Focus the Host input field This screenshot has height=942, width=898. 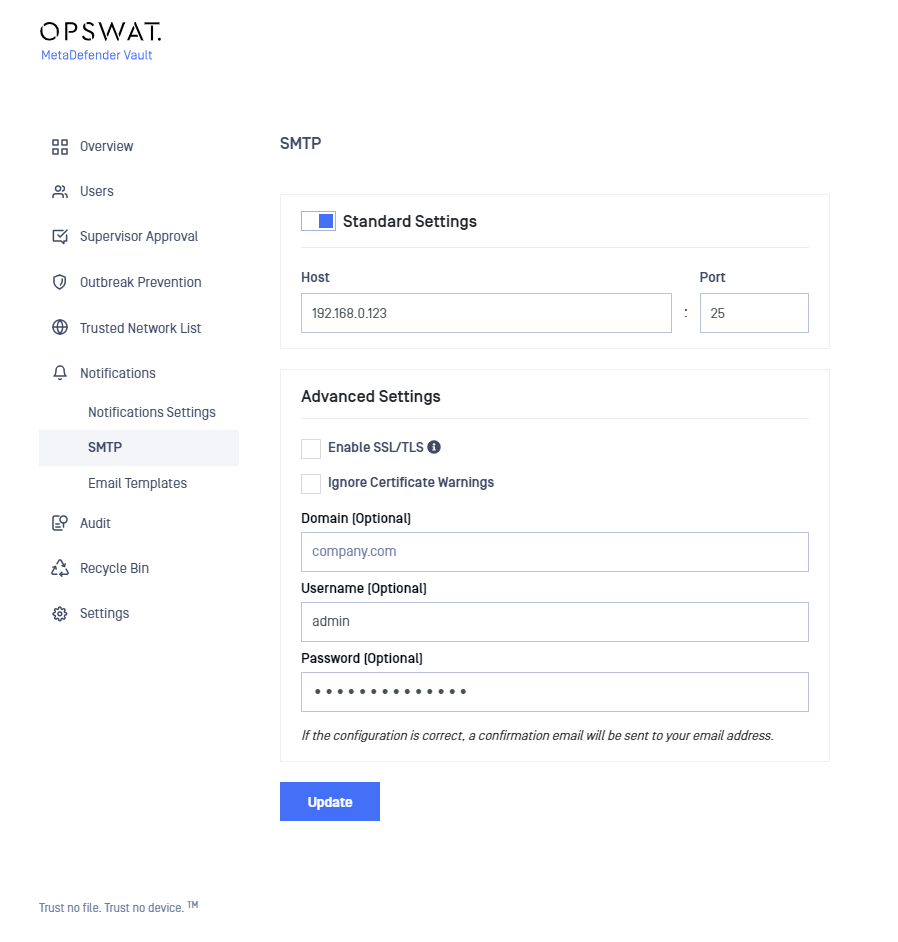486,313
